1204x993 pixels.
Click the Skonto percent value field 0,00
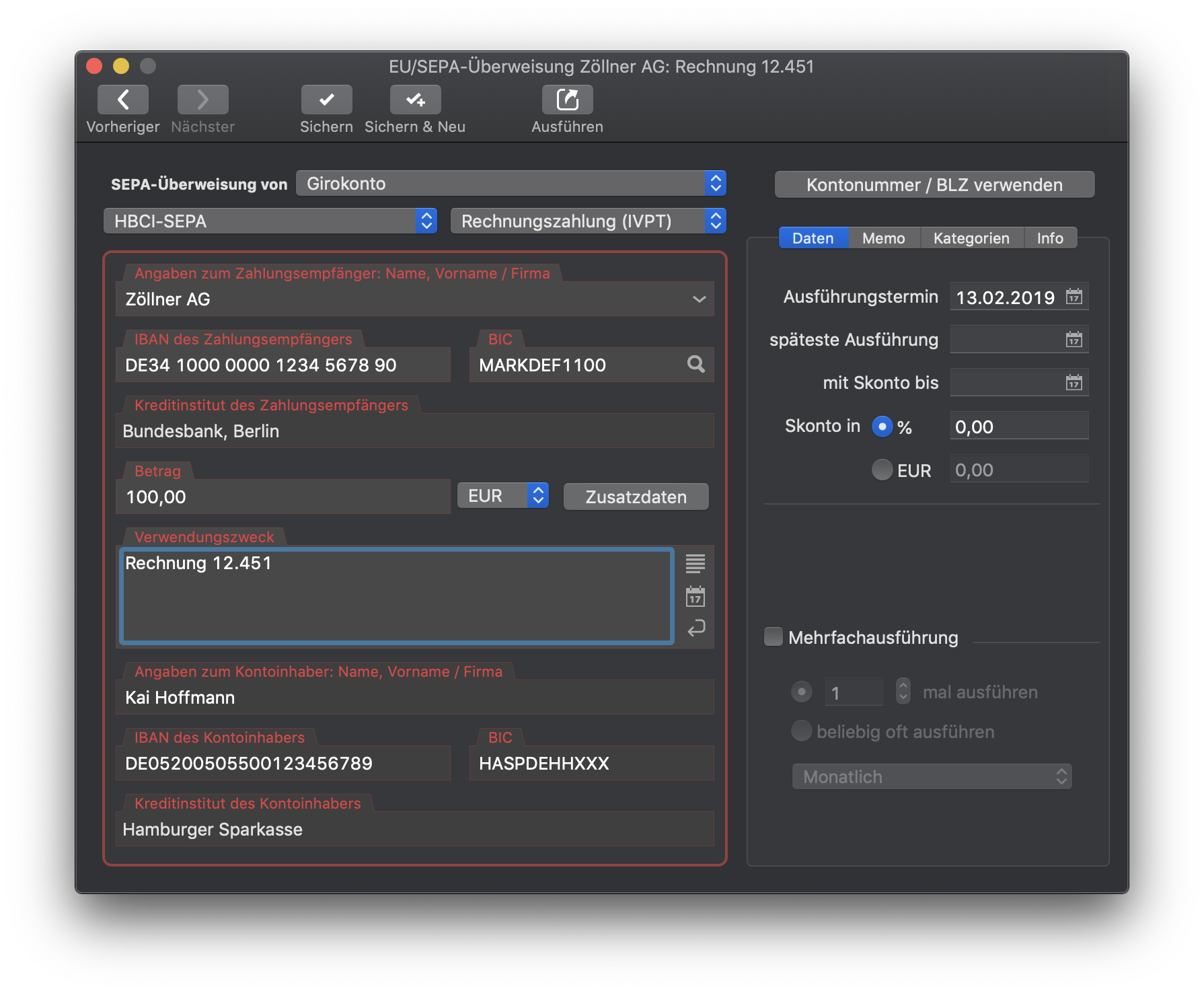[x=1019, y=427]
